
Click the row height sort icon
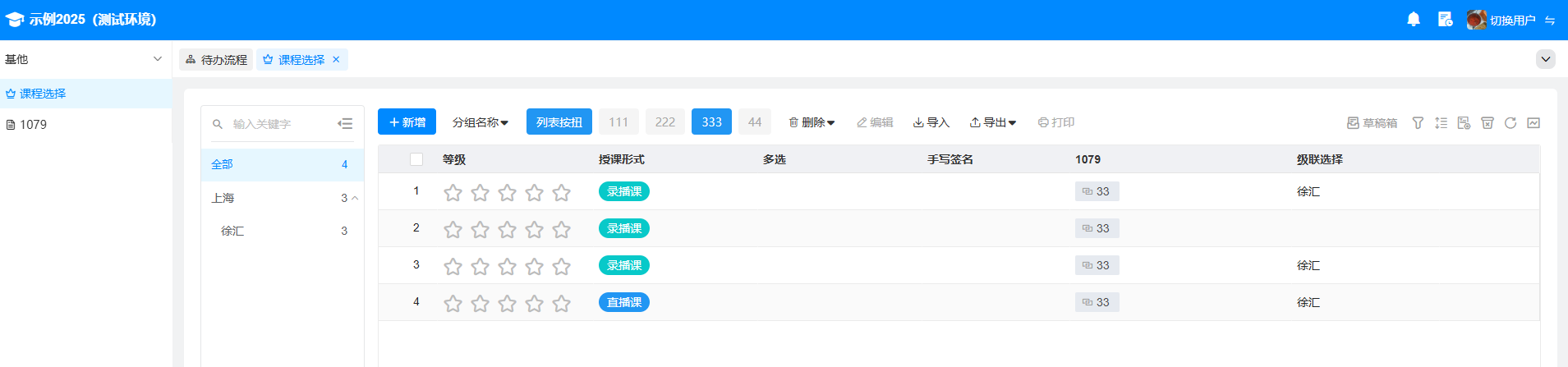pyautogui.click(x=1441, y=123)
